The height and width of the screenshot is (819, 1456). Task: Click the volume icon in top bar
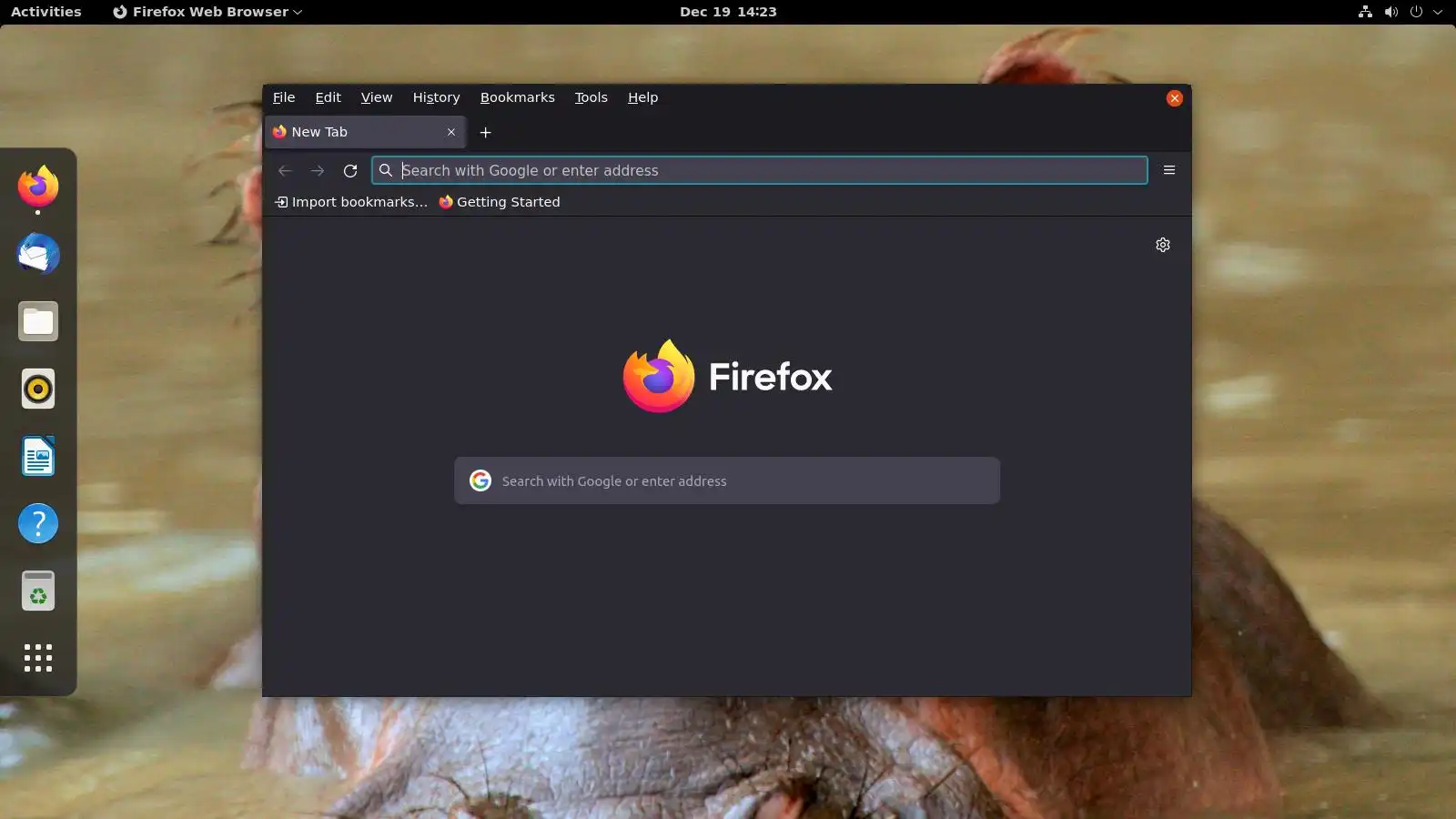tap(1390, 12)
